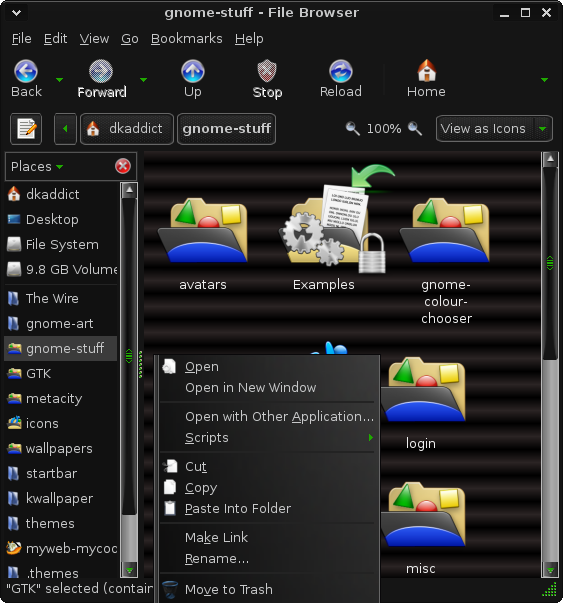Image resolution: width=563 pixels, height=603 pixels.
Task: Open the Bookmarks menu
Action: click(x=187, y=39)
